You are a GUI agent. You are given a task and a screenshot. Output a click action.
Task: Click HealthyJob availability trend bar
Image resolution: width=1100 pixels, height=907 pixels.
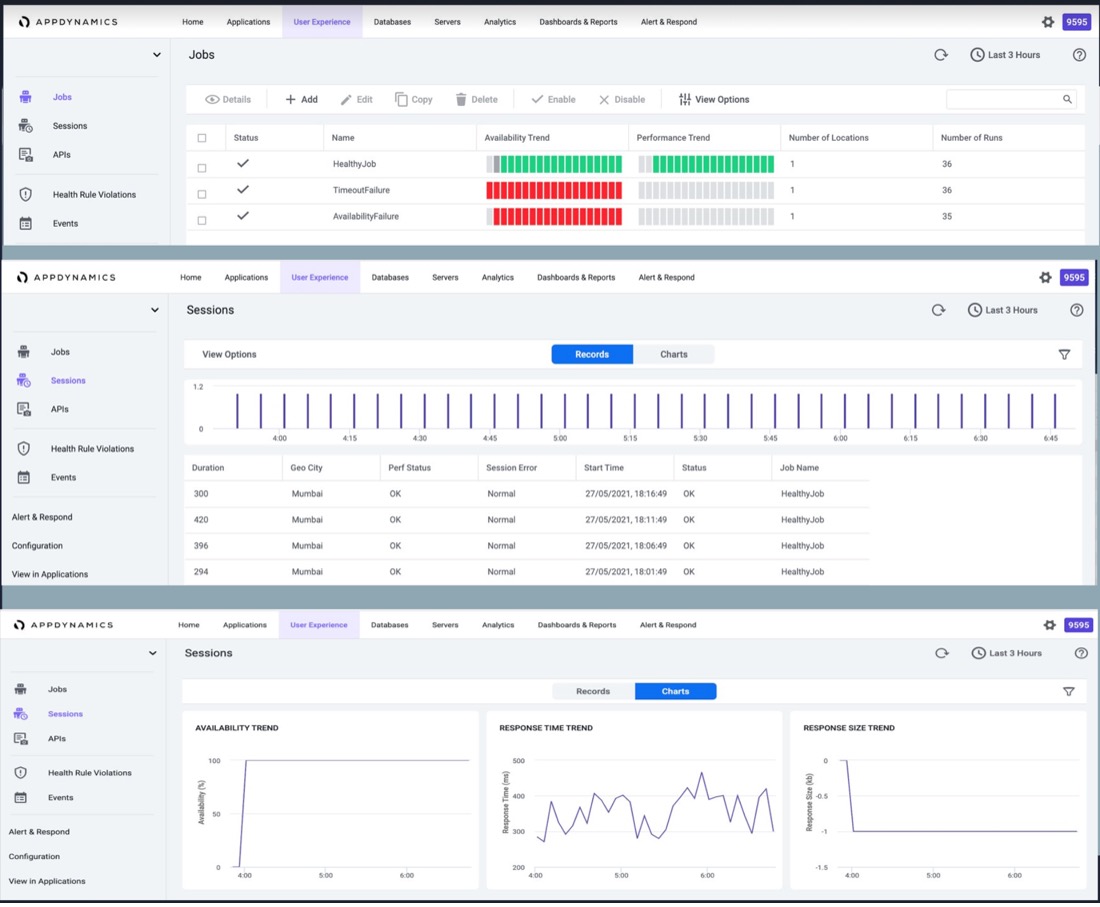(554, 164)
